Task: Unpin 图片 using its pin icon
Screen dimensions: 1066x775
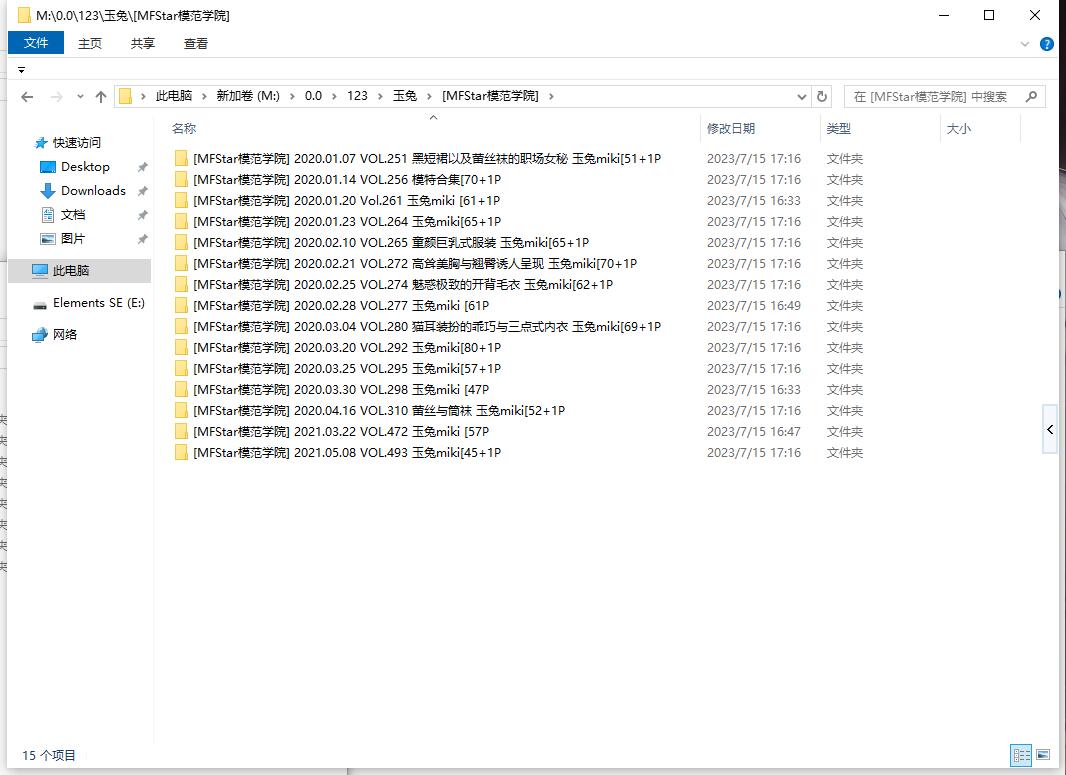Action: pyautogui.click(x=142, y=239)
